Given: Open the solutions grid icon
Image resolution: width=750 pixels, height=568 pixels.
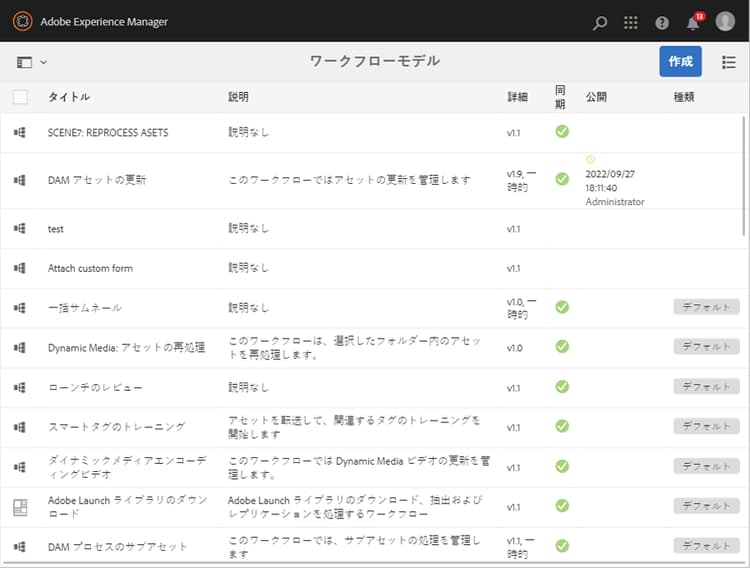Looking at the screenshot, I should pos(630,22).
